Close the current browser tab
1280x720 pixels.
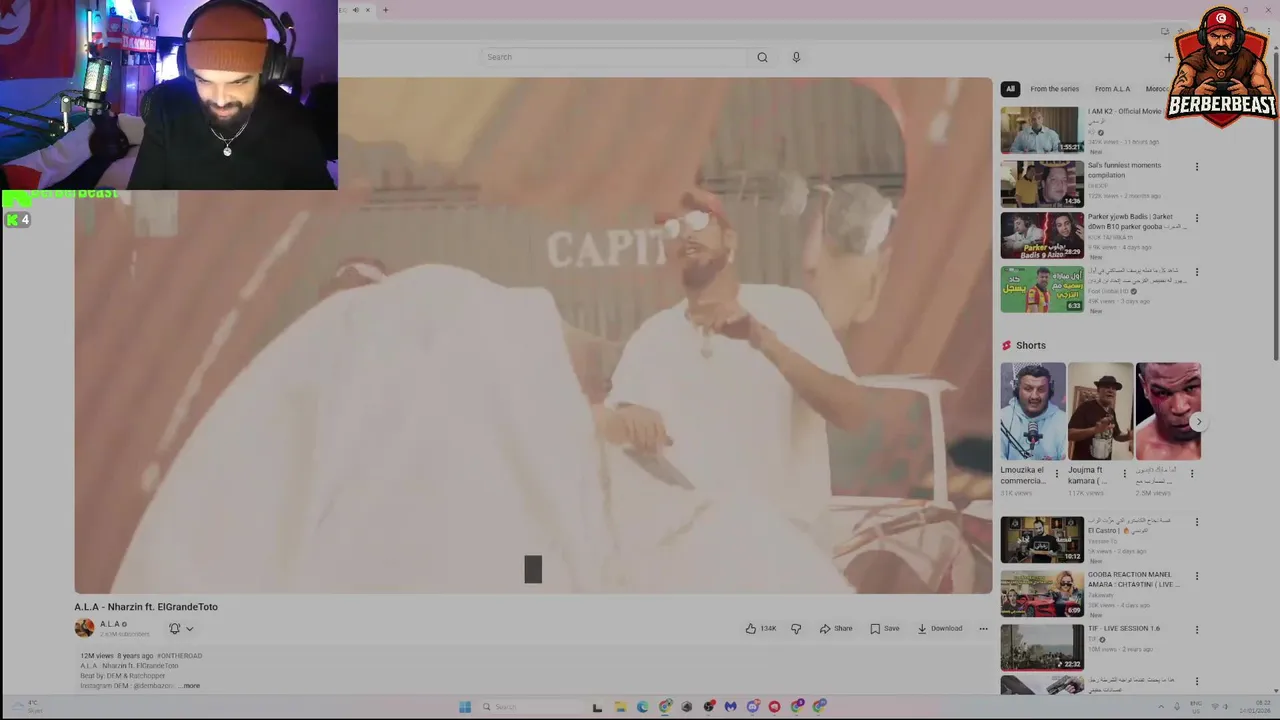[x=367, y=10]
